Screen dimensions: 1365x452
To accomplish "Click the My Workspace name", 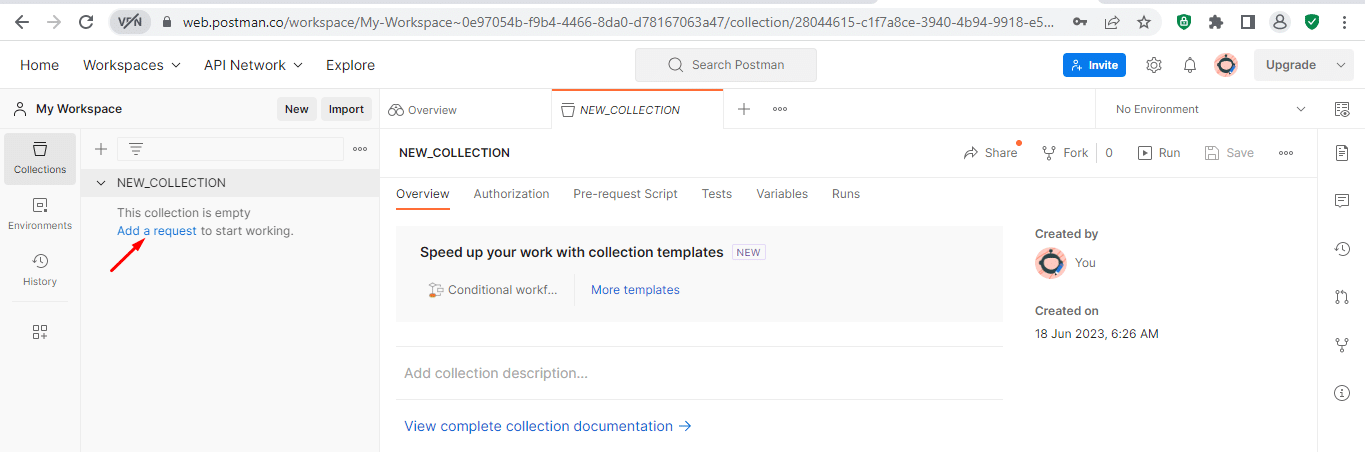I will point(79,109).
